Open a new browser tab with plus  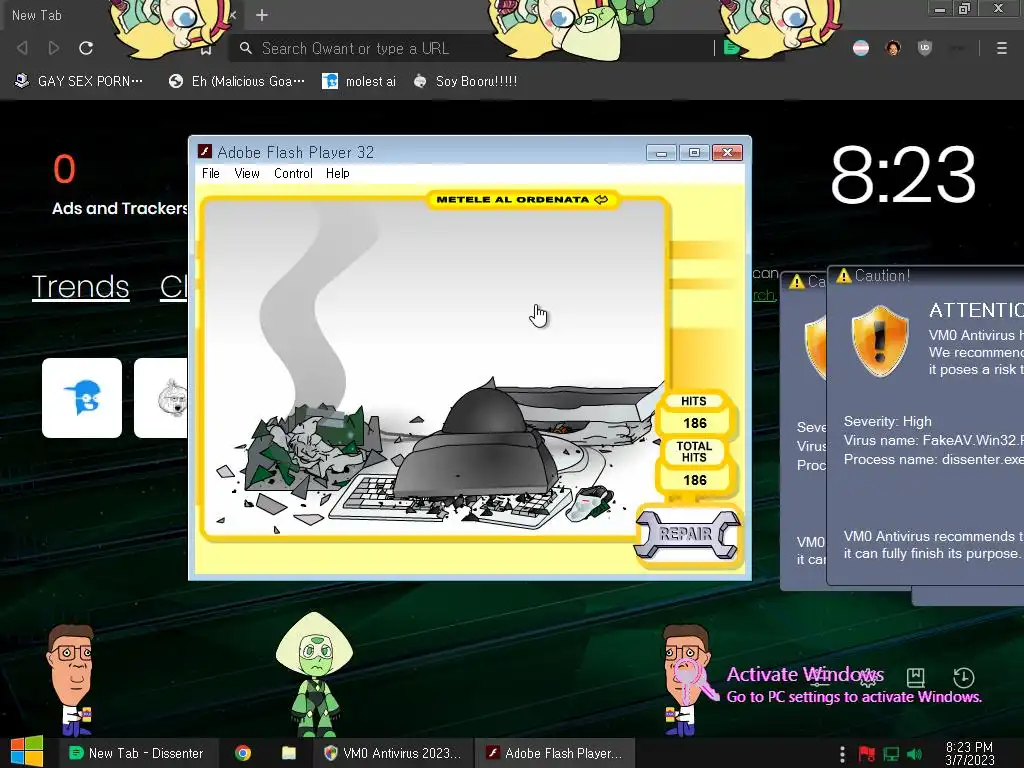pyautogui.click(x=262, y=15)
